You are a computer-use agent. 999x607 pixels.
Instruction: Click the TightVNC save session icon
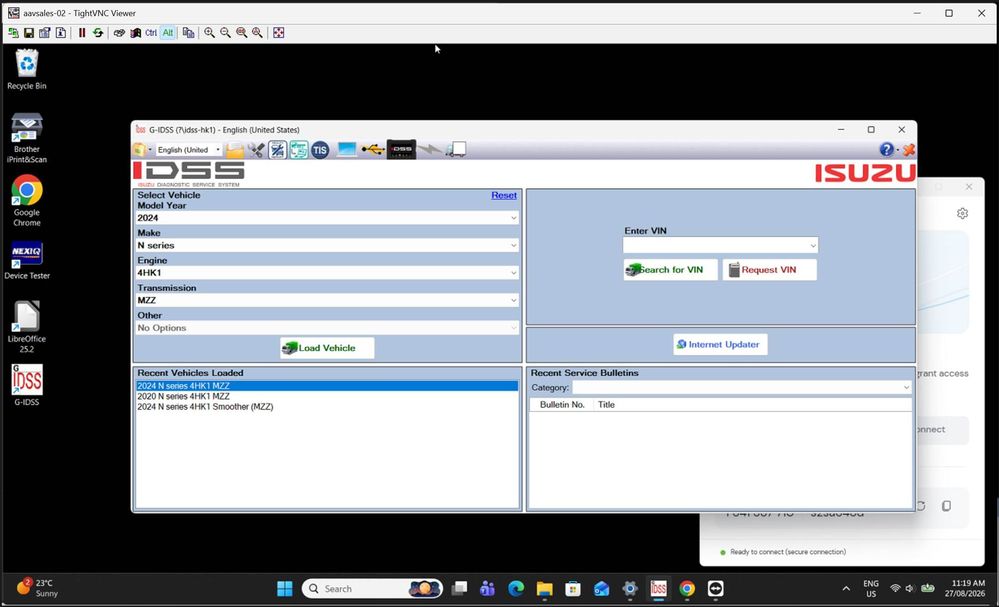[x=29, y=32]
